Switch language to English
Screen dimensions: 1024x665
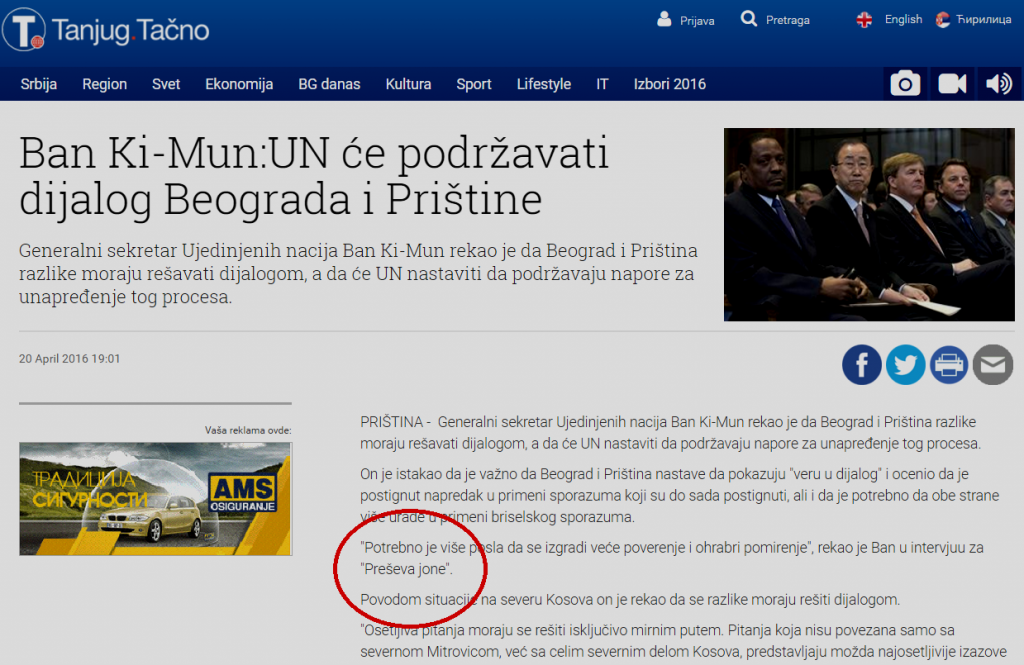click(x=891, y=20)
